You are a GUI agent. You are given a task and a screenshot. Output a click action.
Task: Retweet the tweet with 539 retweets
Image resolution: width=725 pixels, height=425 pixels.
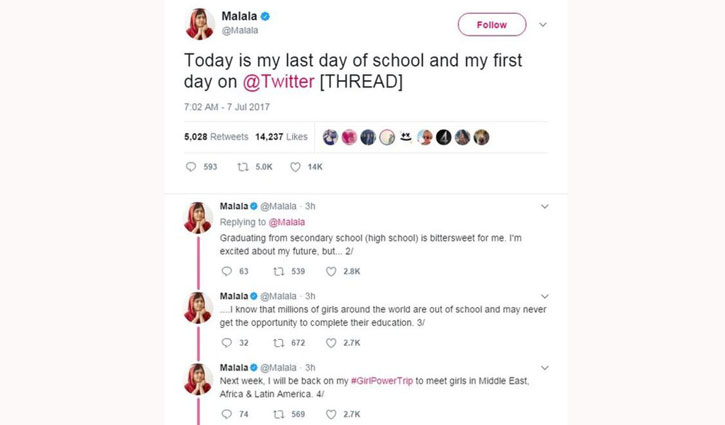(x=278, y=271)
